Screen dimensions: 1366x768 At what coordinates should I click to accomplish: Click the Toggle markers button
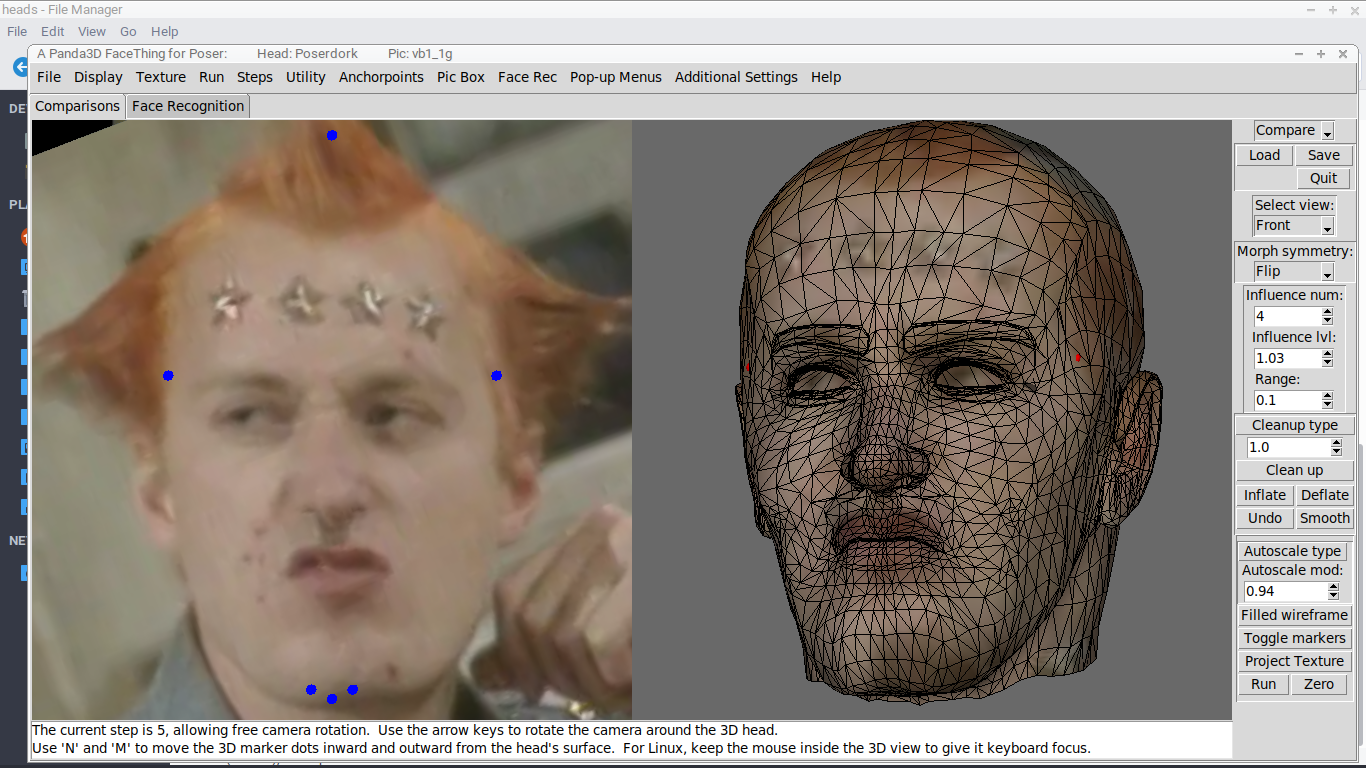click(1294, 638)
